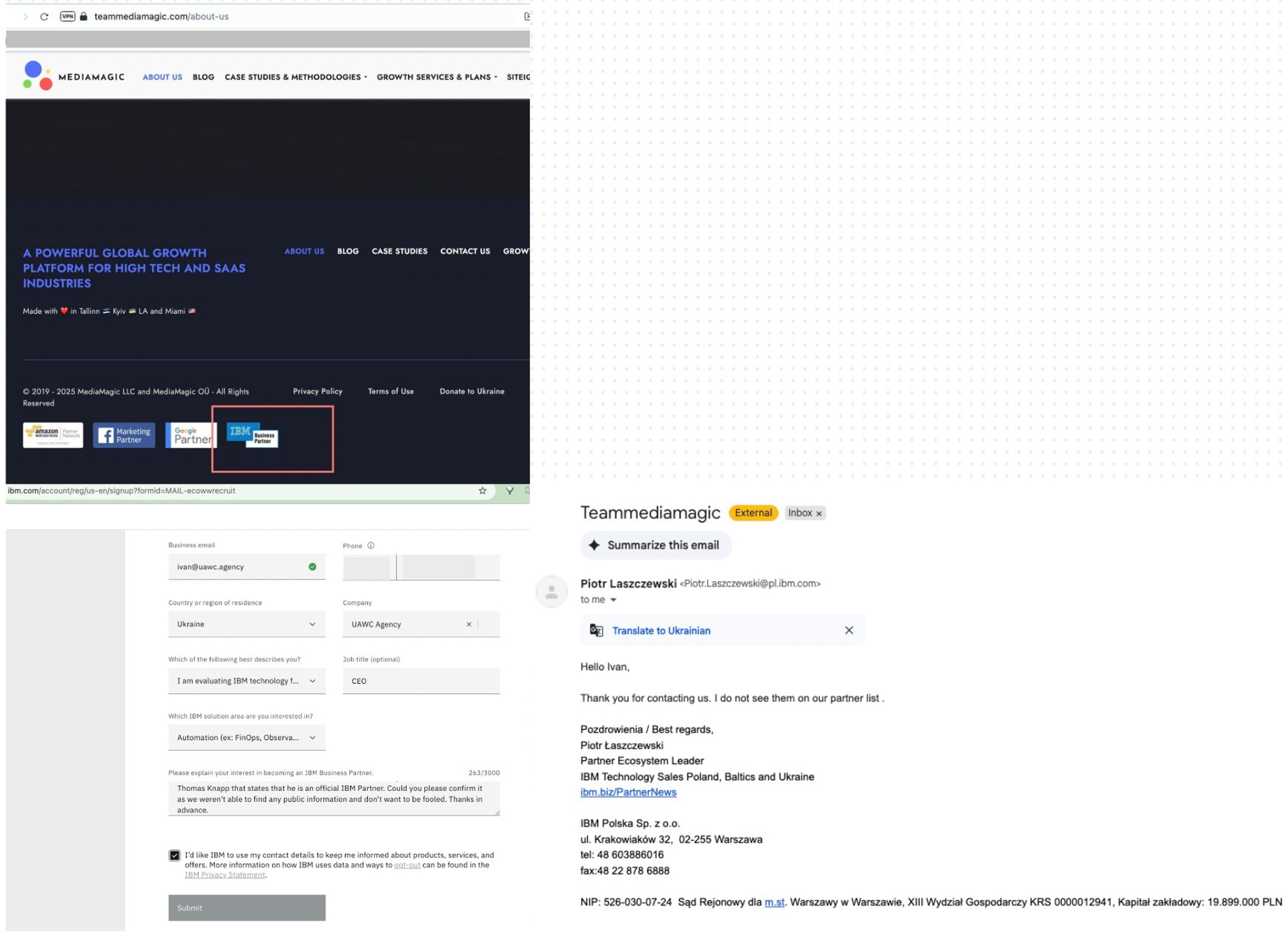Click the padlock site security icon
The width and height of the screenshot is (1288, 933).
pyautogui.click(x=84, y=17)
